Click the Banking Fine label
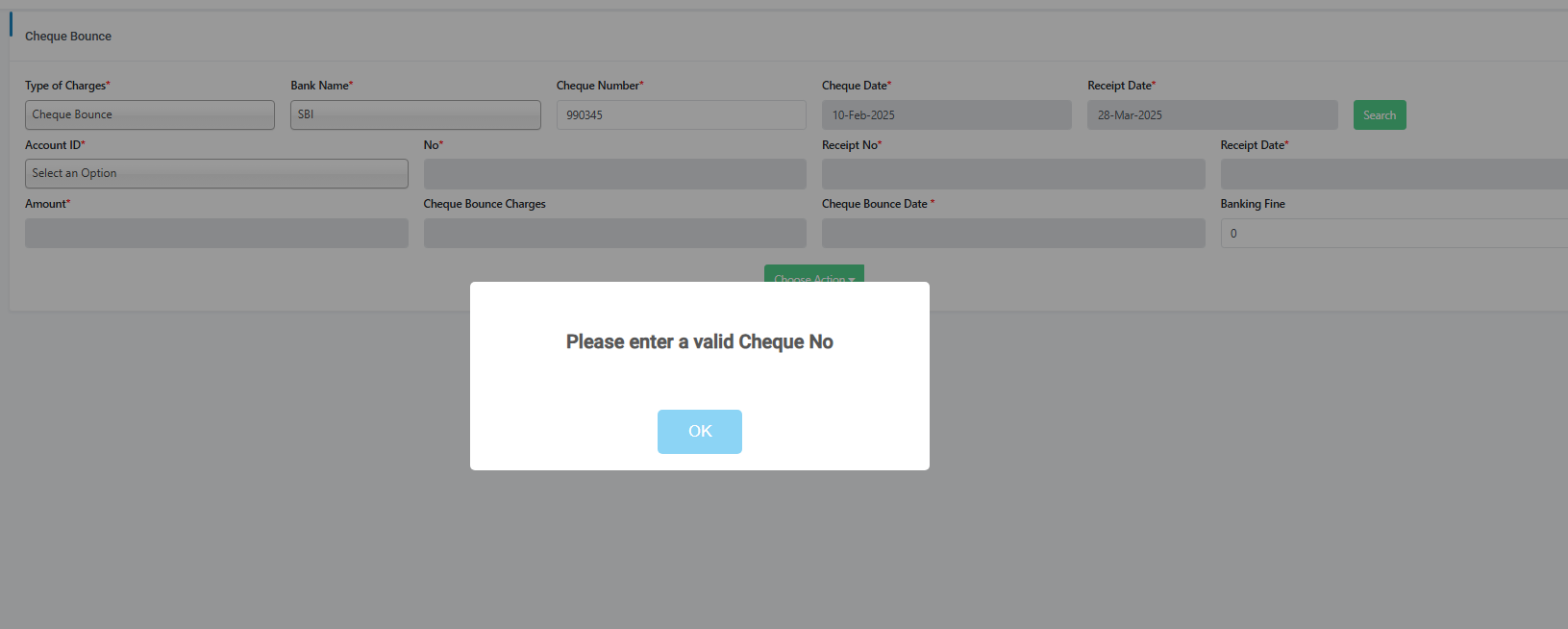1568x629 pixels. 1253,204
